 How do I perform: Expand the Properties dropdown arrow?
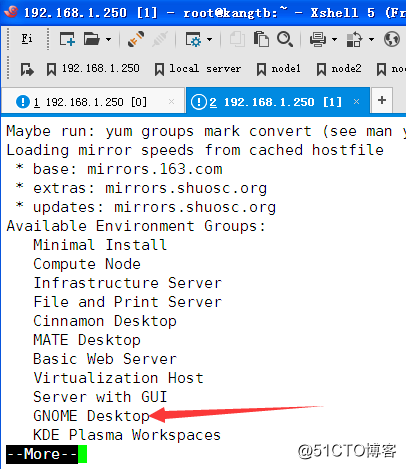[209, 39]
